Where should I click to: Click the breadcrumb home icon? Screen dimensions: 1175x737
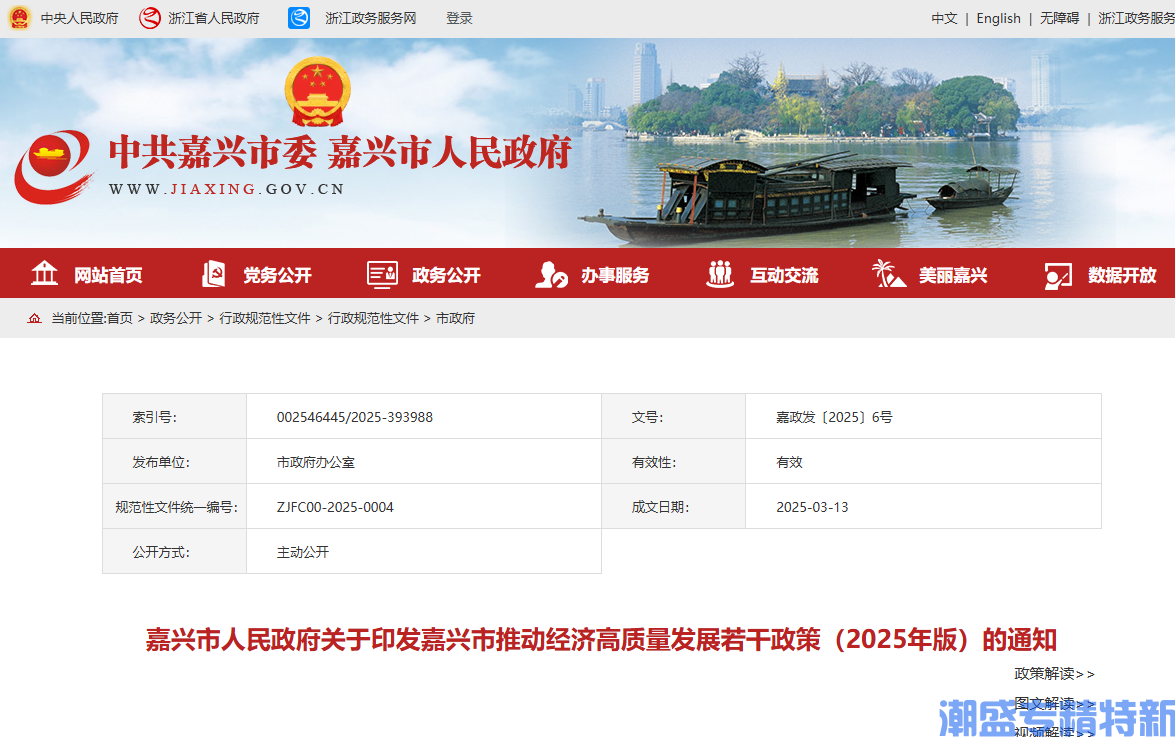[x=34, y=318]
